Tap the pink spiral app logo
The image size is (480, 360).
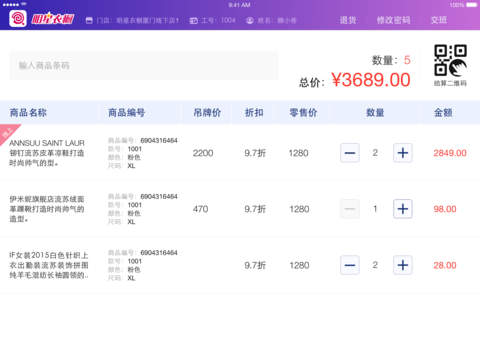[x=18, y=18]
